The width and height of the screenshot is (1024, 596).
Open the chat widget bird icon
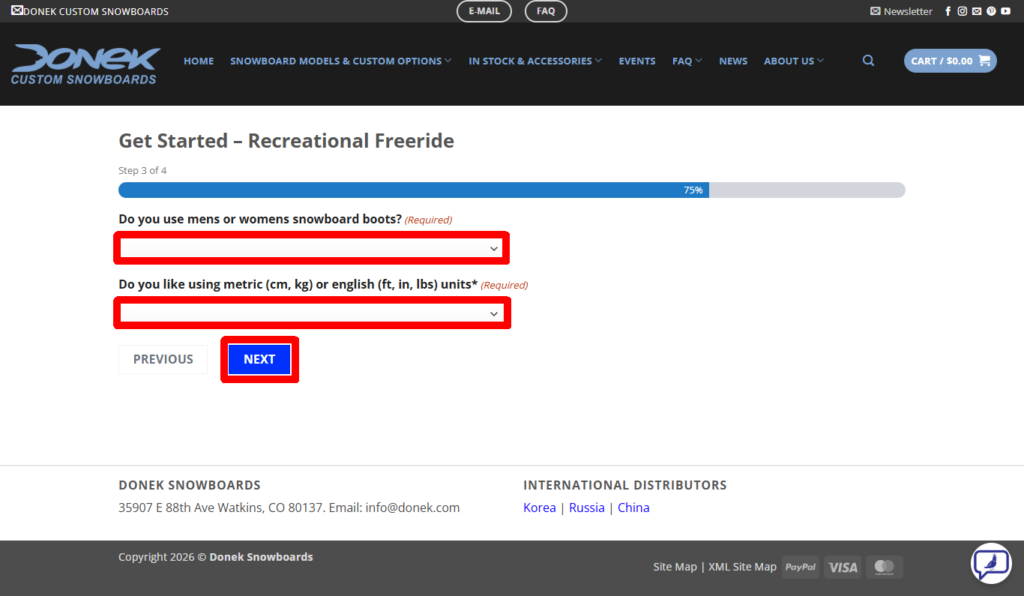click(990, 564)
